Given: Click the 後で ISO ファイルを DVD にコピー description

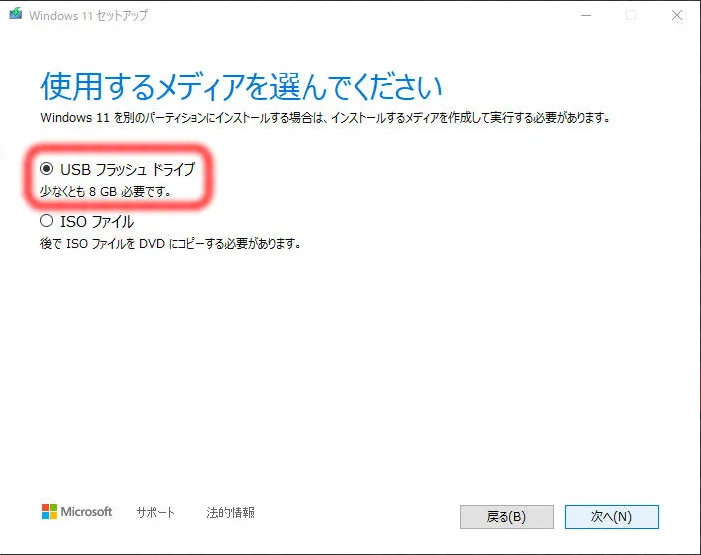Looking at the screenshot, I should point(170,244).
